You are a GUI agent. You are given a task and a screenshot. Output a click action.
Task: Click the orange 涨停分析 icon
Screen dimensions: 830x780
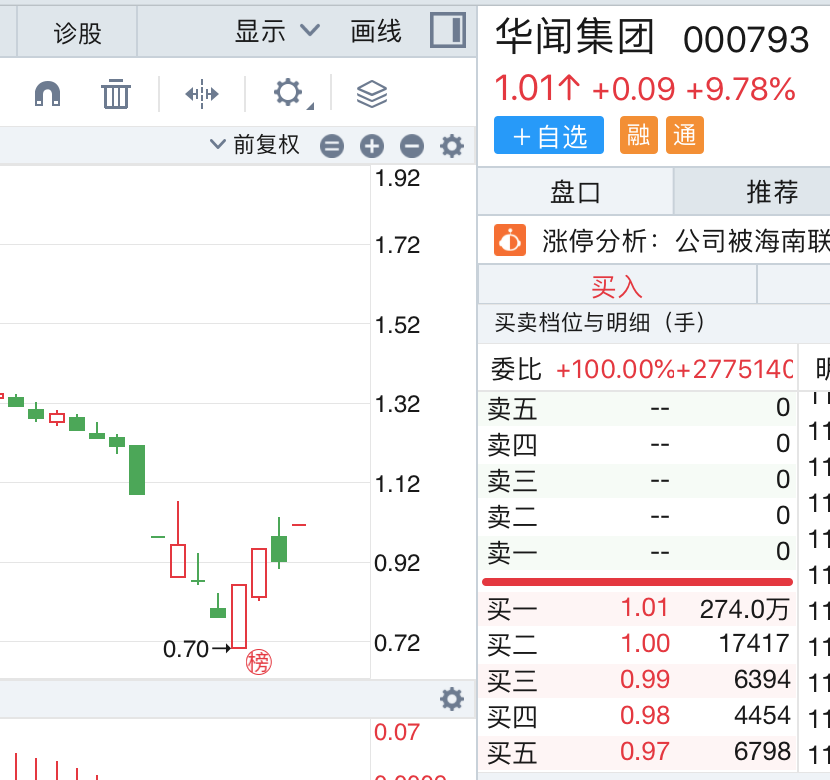click(510, 240)
